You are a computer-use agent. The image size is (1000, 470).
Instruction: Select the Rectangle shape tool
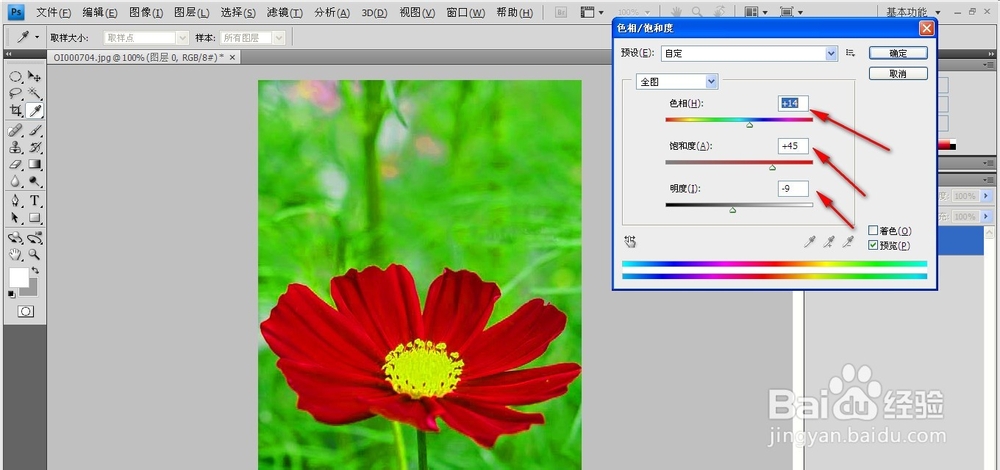[35, 217]
